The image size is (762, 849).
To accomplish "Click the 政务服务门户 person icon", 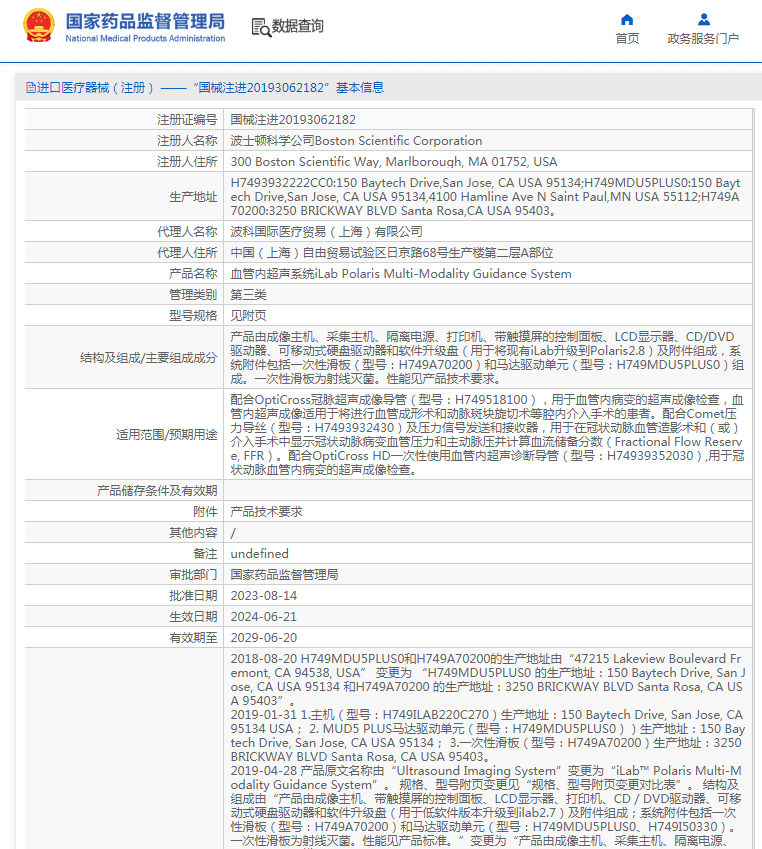I will (x=704, y=20).
